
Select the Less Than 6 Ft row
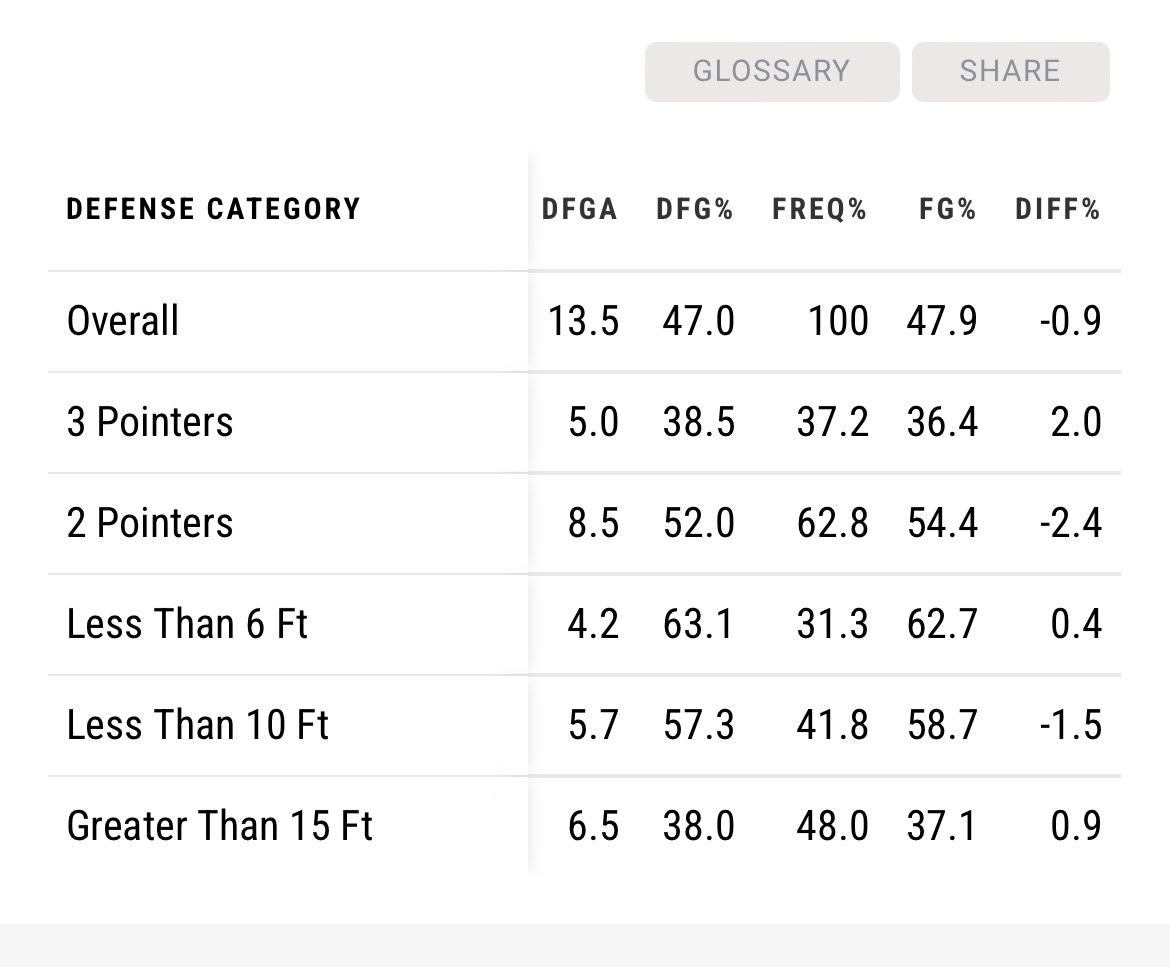coord(187,624)
